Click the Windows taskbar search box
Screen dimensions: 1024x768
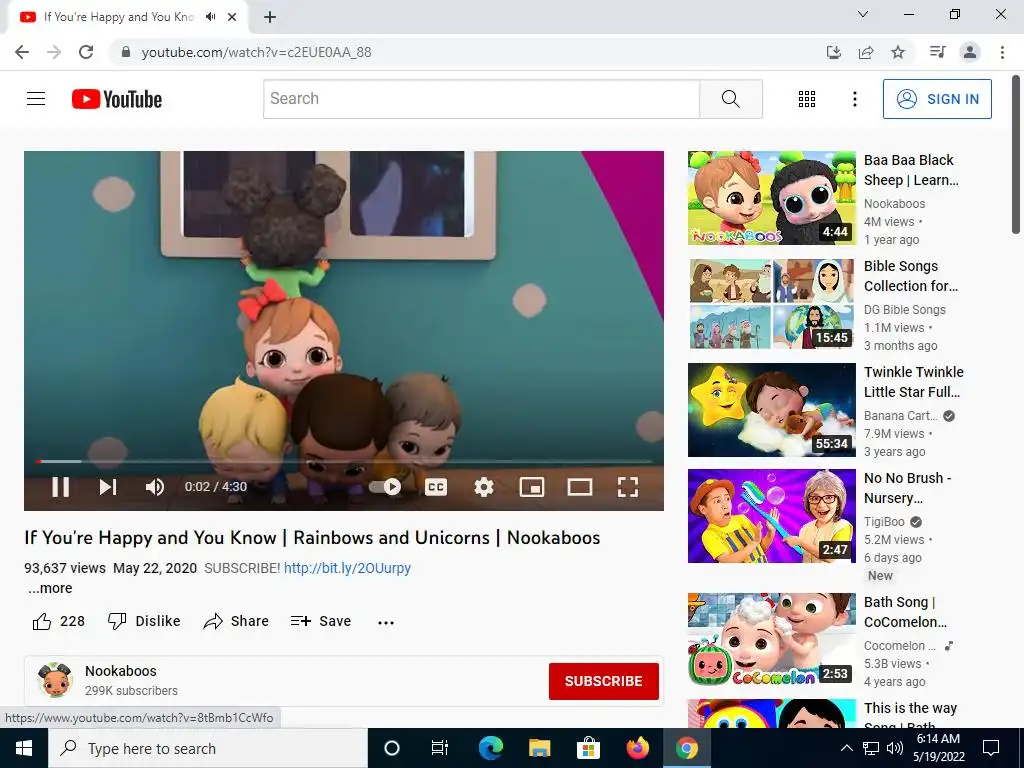coord(208,748)
